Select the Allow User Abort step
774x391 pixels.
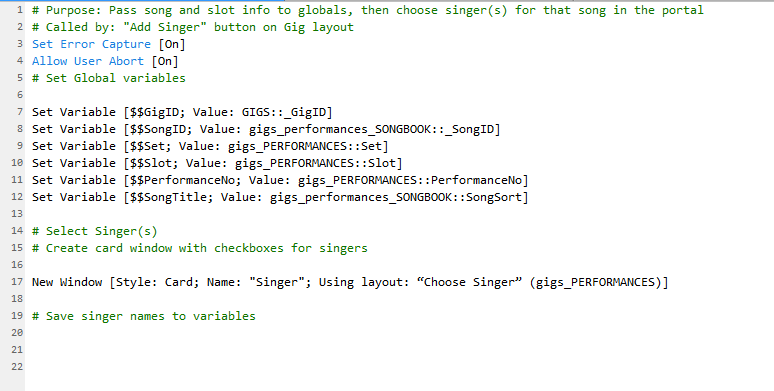(105, 61)
